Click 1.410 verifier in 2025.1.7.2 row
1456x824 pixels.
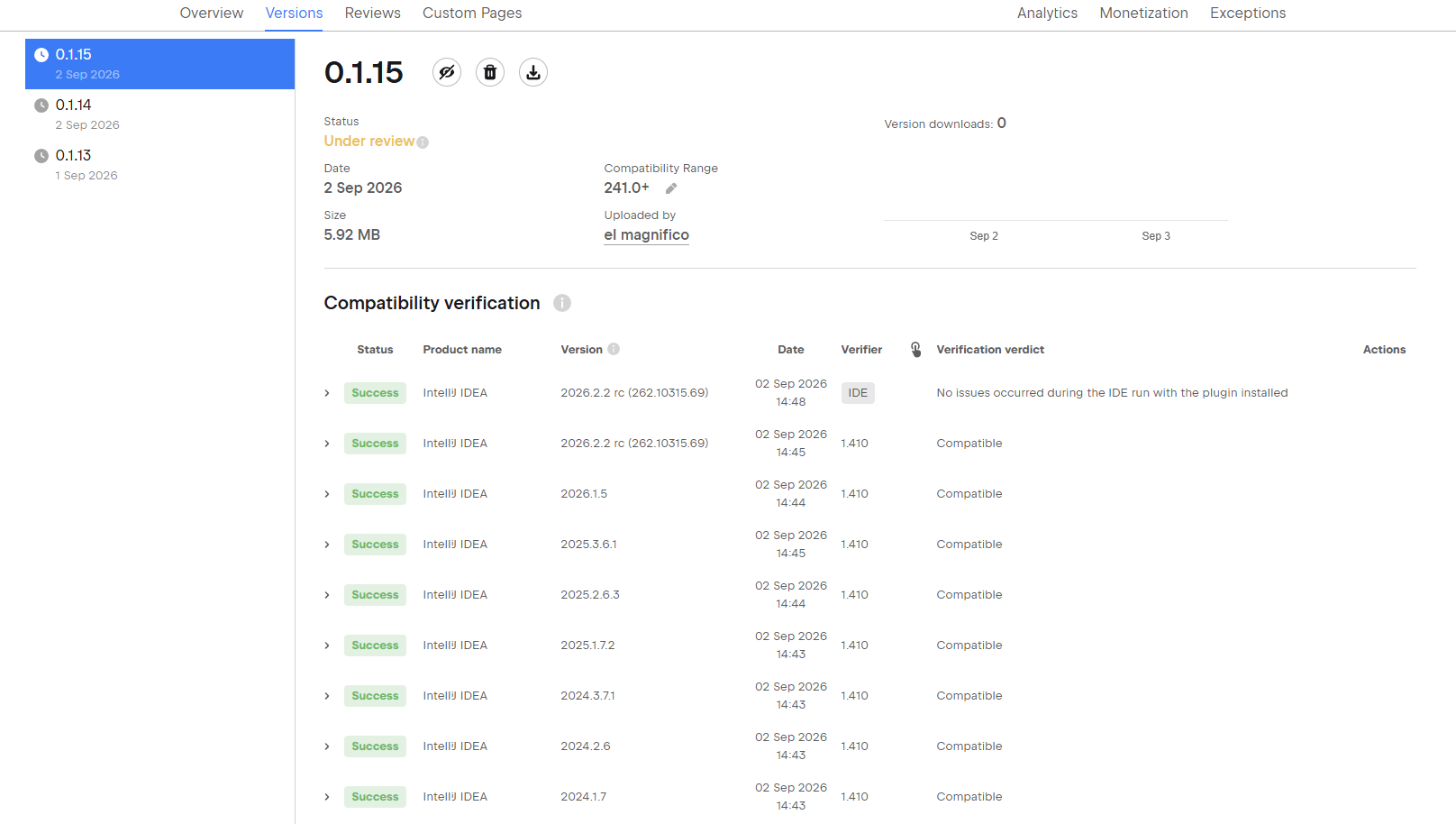[854, 645]
